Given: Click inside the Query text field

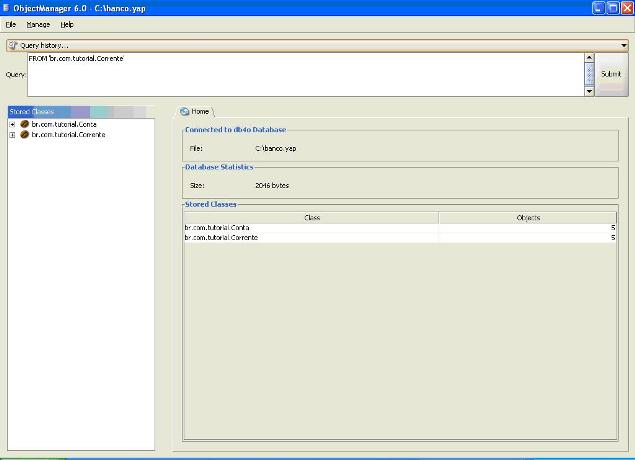Looking at the screenshot, I should (300, 75).
